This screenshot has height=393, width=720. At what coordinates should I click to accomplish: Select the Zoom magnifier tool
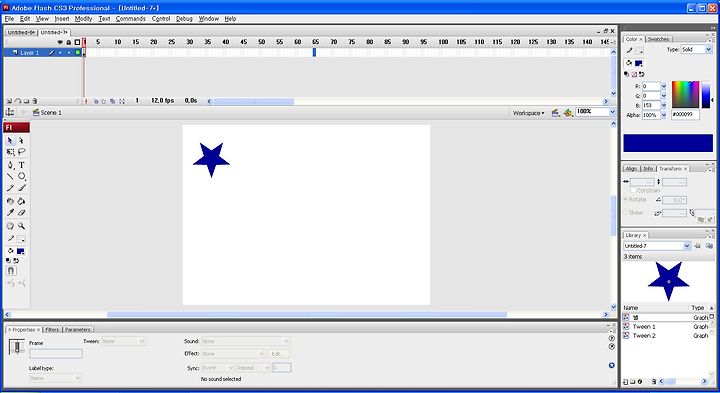tap(21, 226)
